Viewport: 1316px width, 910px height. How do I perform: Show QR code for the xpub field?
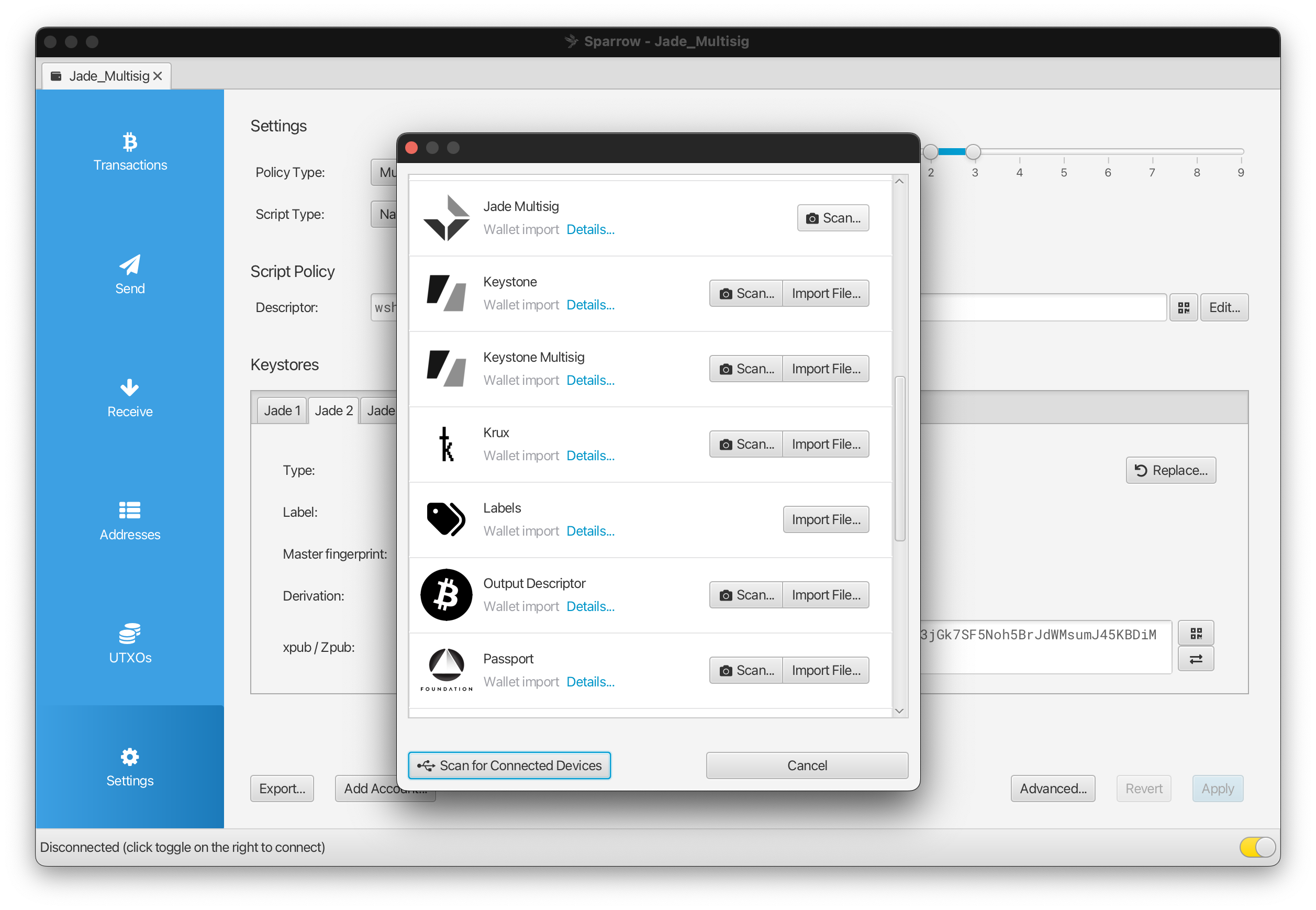point(1196,633)
